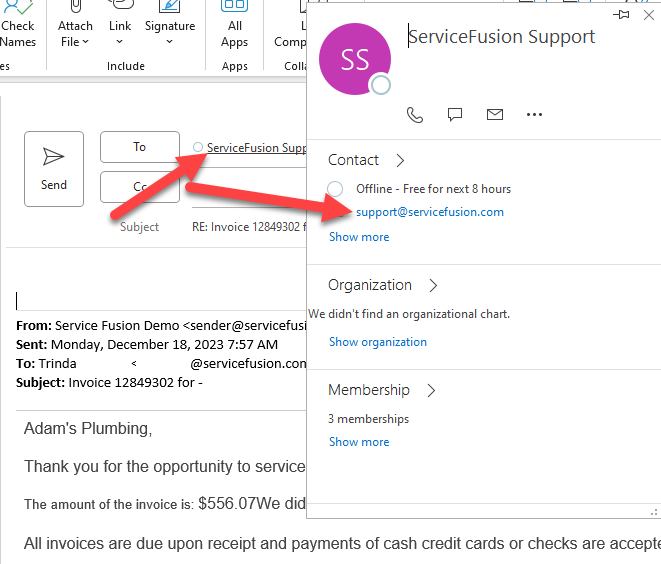Viewport: 661px width, 564px height.
Task: Send email via envelope icon in contact card
Action: [495, 115]
